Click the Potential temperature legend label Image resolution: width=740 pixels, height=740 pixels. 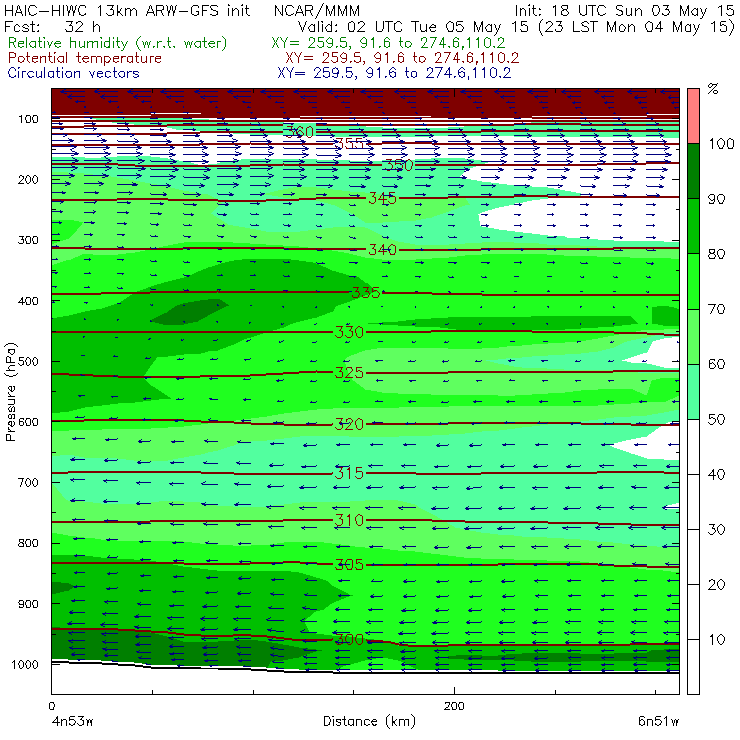[85, 58]
